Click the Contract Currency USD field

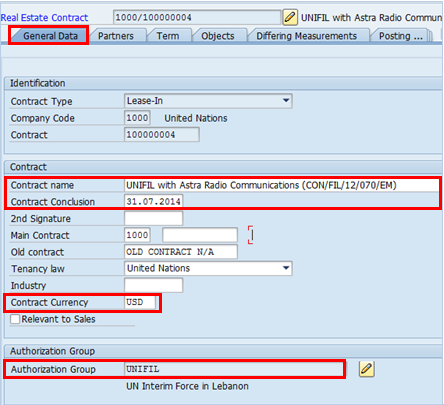click(x=140, y=302)
